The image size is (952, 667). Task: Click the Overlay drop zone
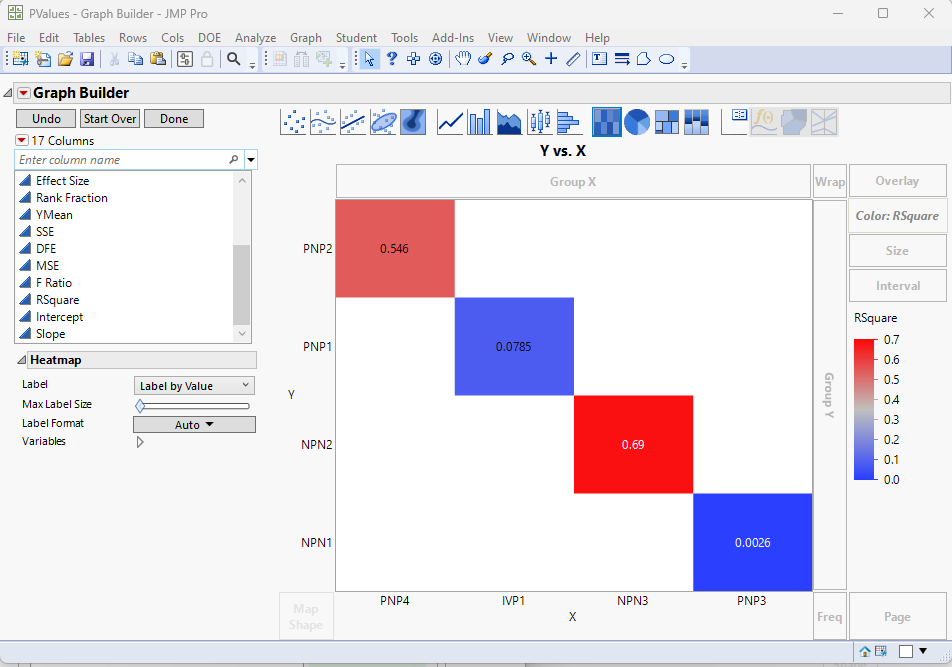(x=897, y=181)
